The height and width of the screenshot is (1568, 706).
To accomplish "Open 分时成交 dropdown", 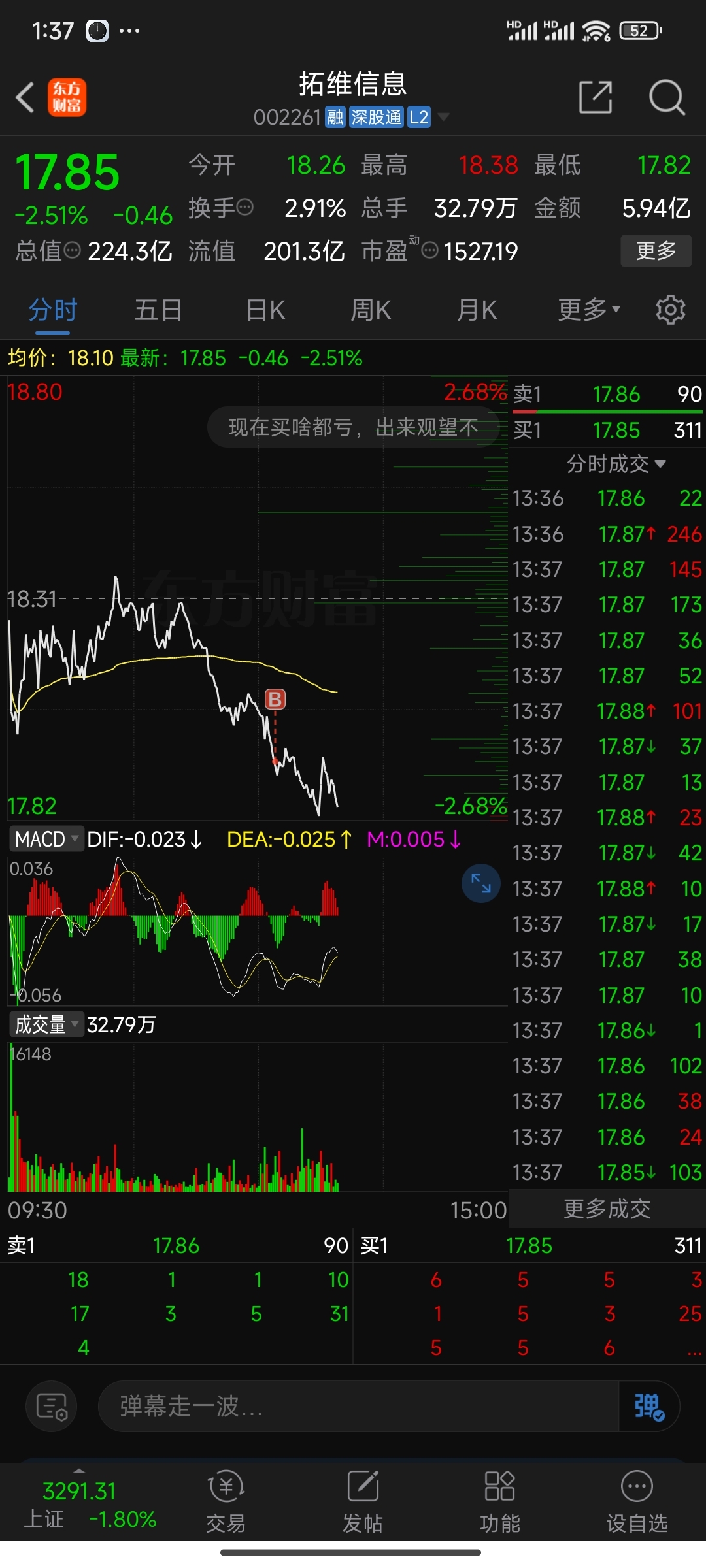I will 616,464.
